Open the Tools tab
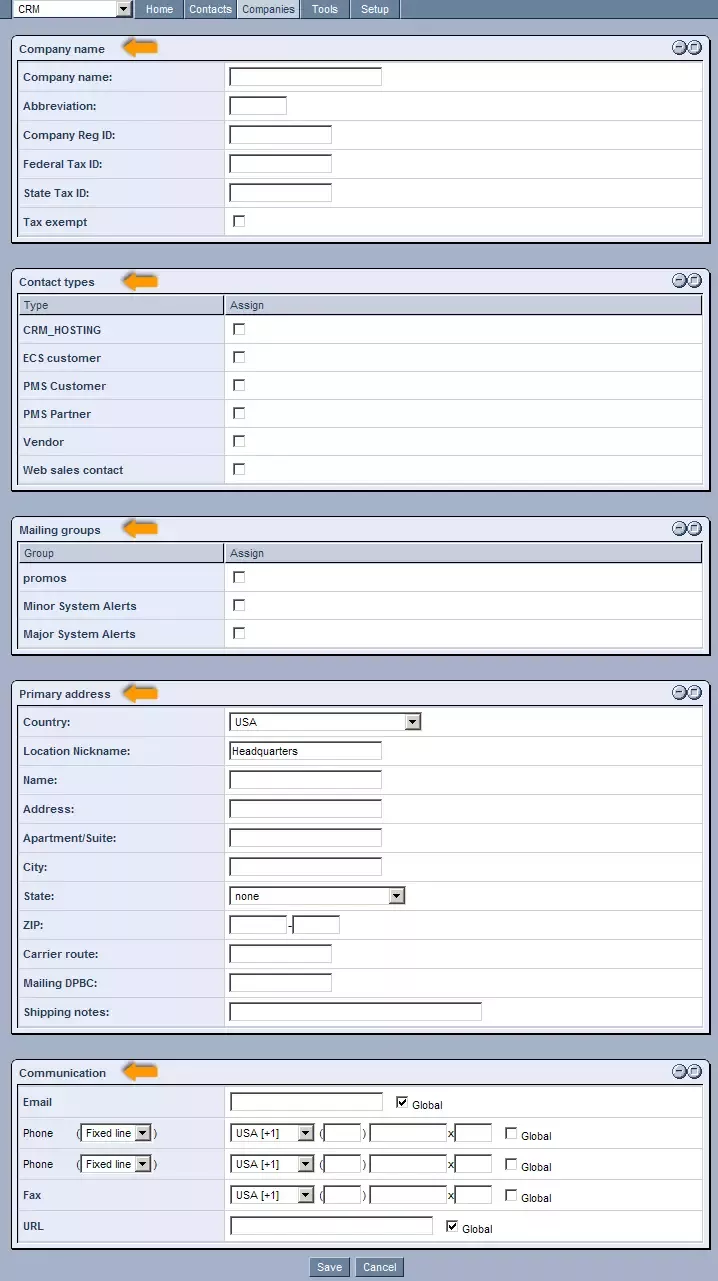 (x=325, y=9)
